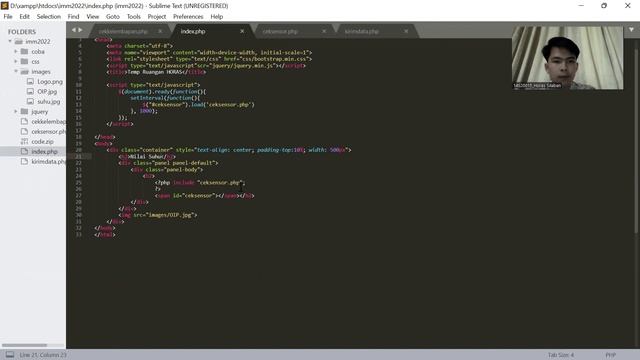Open the View menu
Screen dimensions: 640x360
(x=93, y=17)
